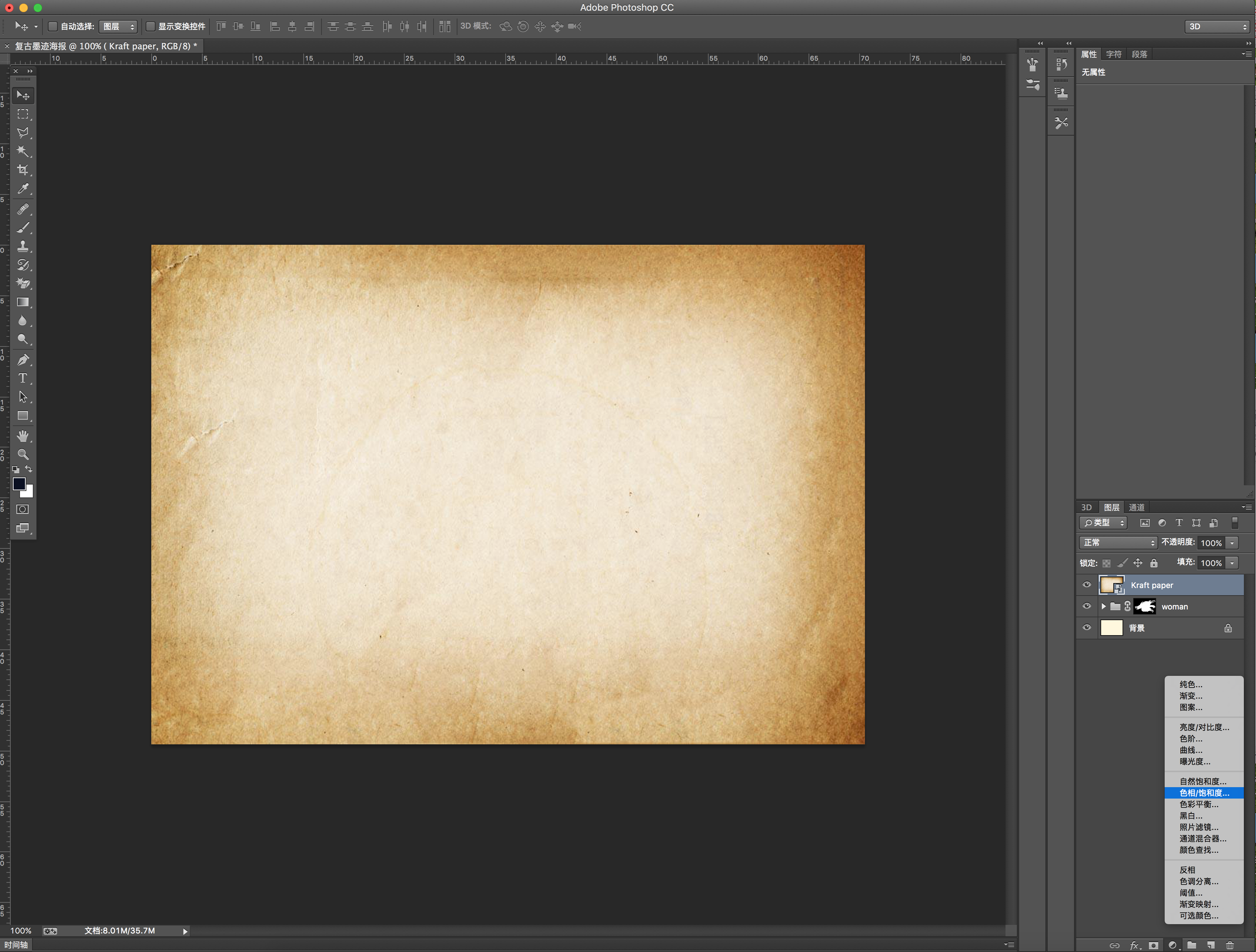Viewport: 1256px width, 952px height.
Task: Enable the auto-select checkbox
Action: (x=53, y=26)
